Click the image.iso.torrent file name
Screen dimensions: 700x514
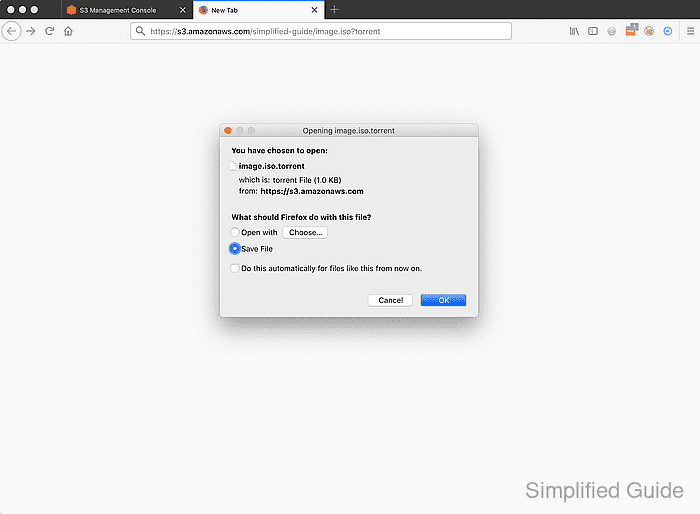[x=271, y=166]
